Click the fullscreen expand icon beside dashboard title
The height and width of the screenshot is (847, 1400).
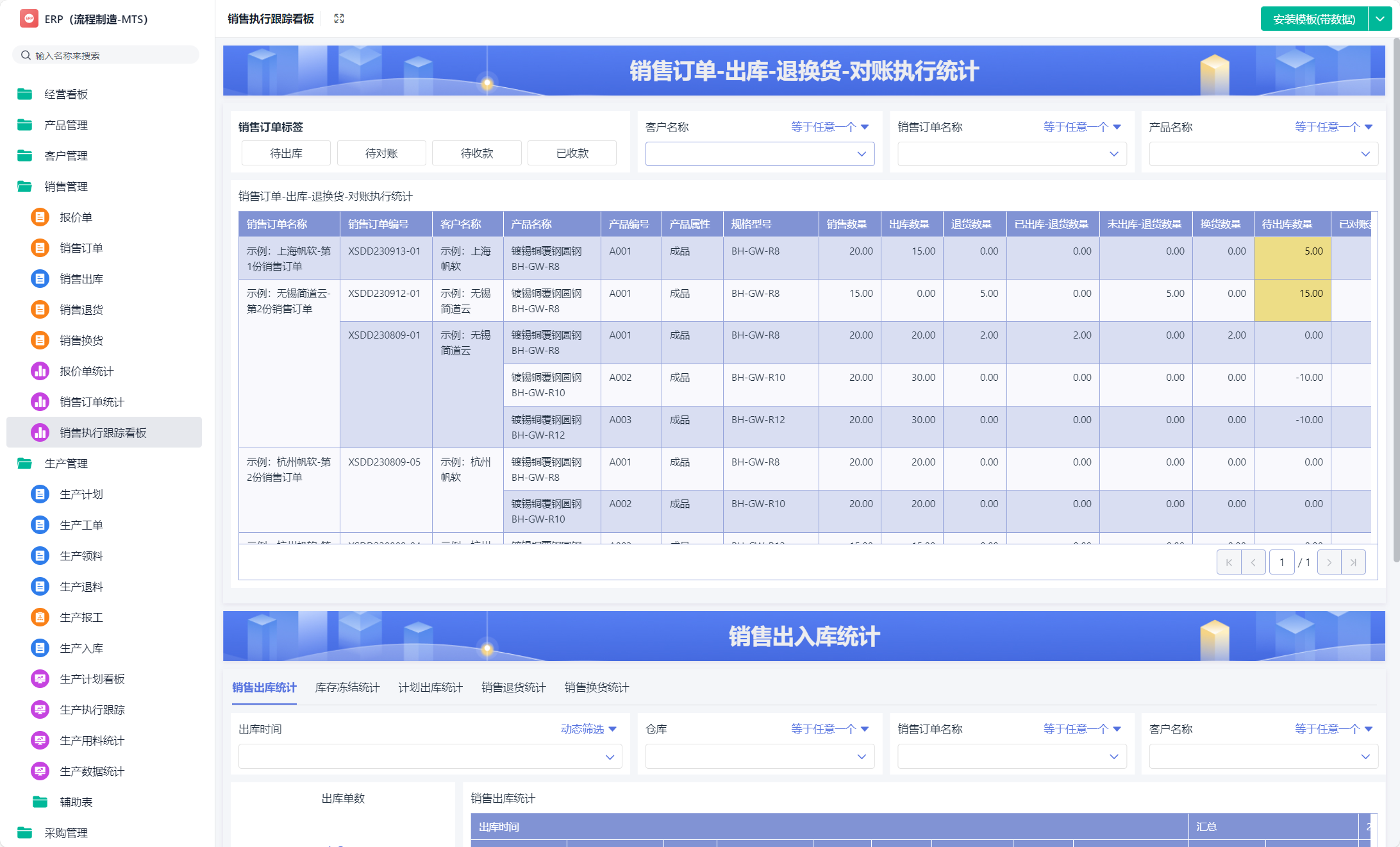pyautogui.click(x=339, y=19)
